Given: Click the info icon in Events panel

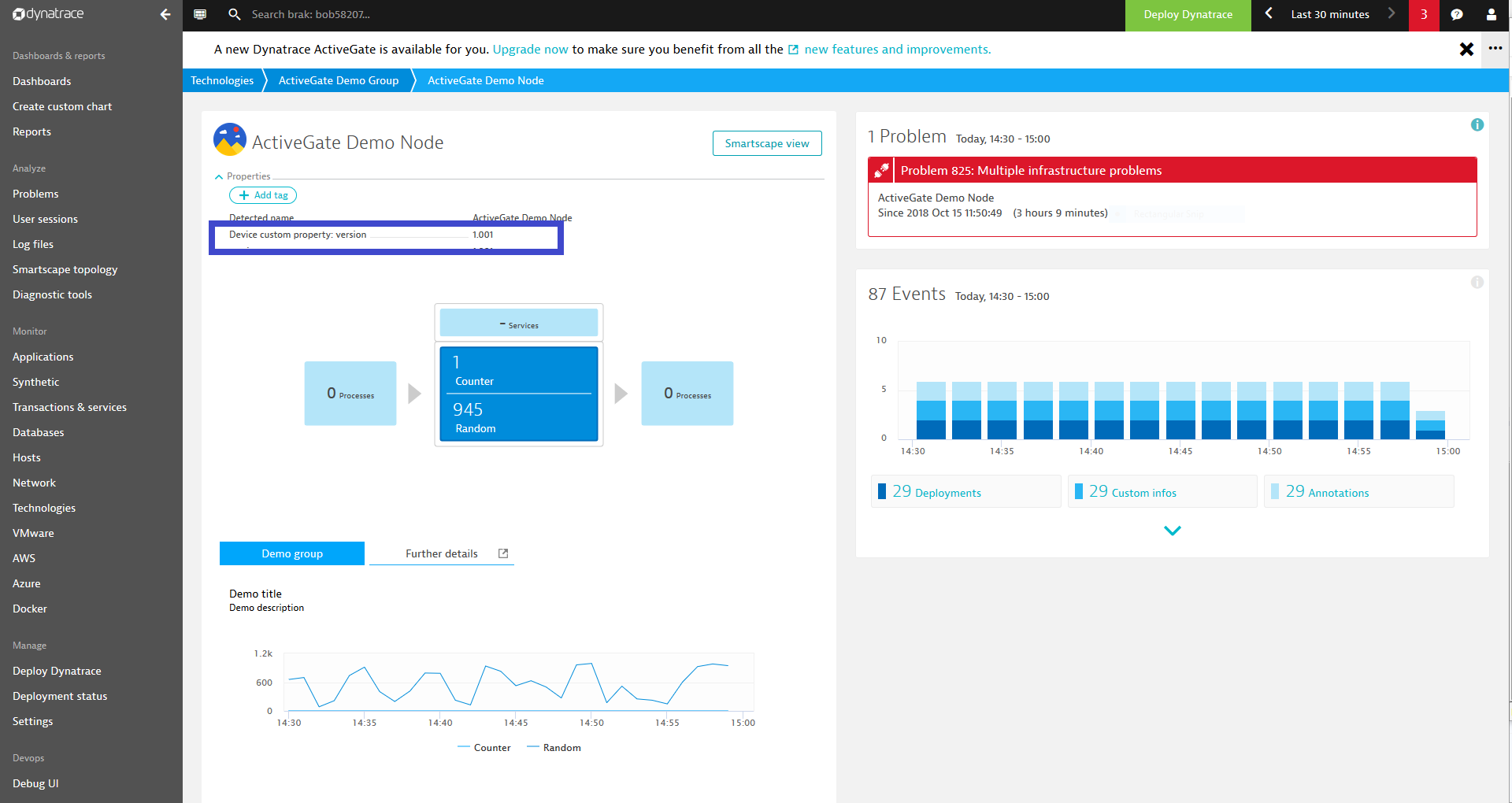Looking at the screenshot, I should tap(1477, 282).
